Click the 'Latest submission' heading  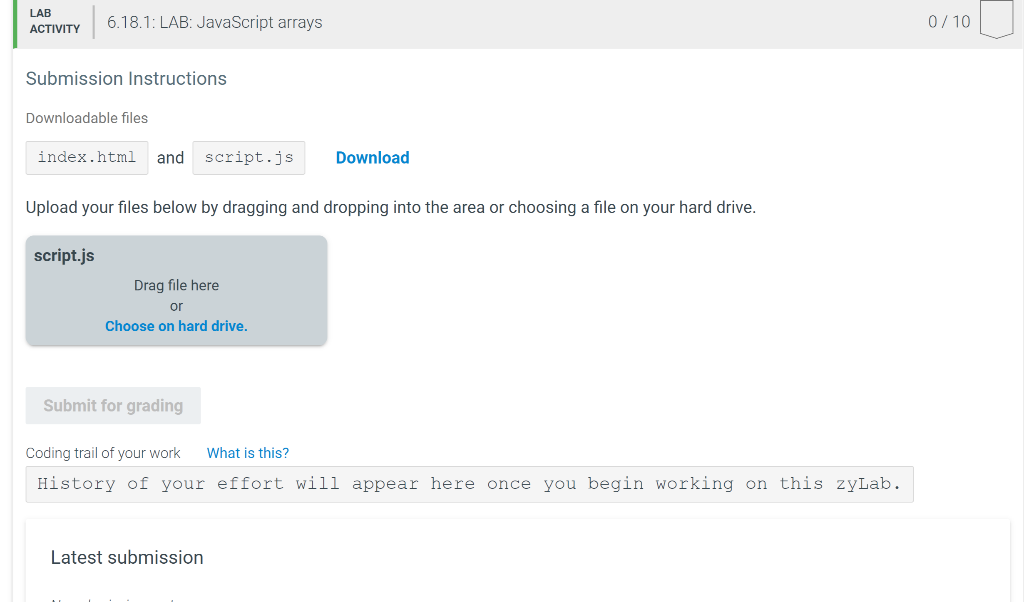pyautogui.click(x=127, y=558)
